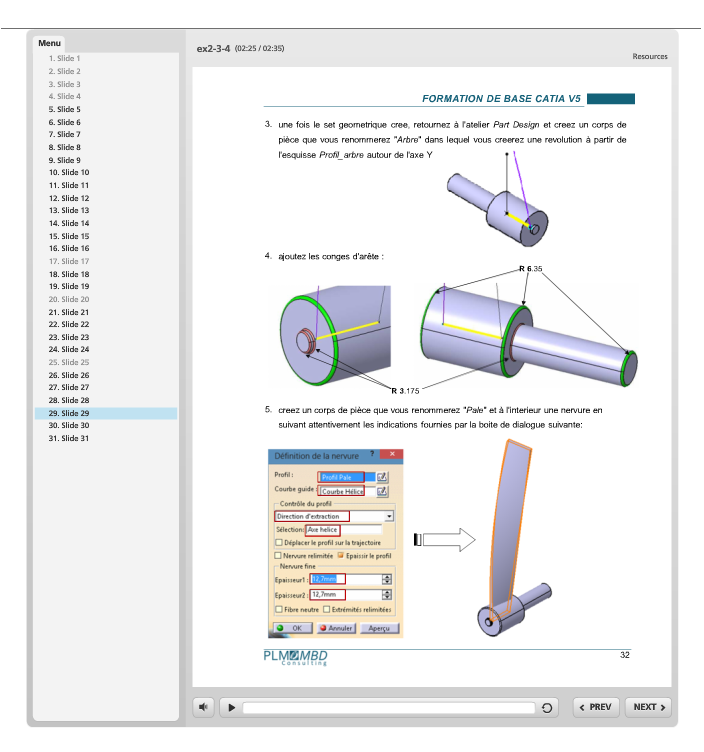Go to Slide 4
704x752 pixels.
click(64, 96)
